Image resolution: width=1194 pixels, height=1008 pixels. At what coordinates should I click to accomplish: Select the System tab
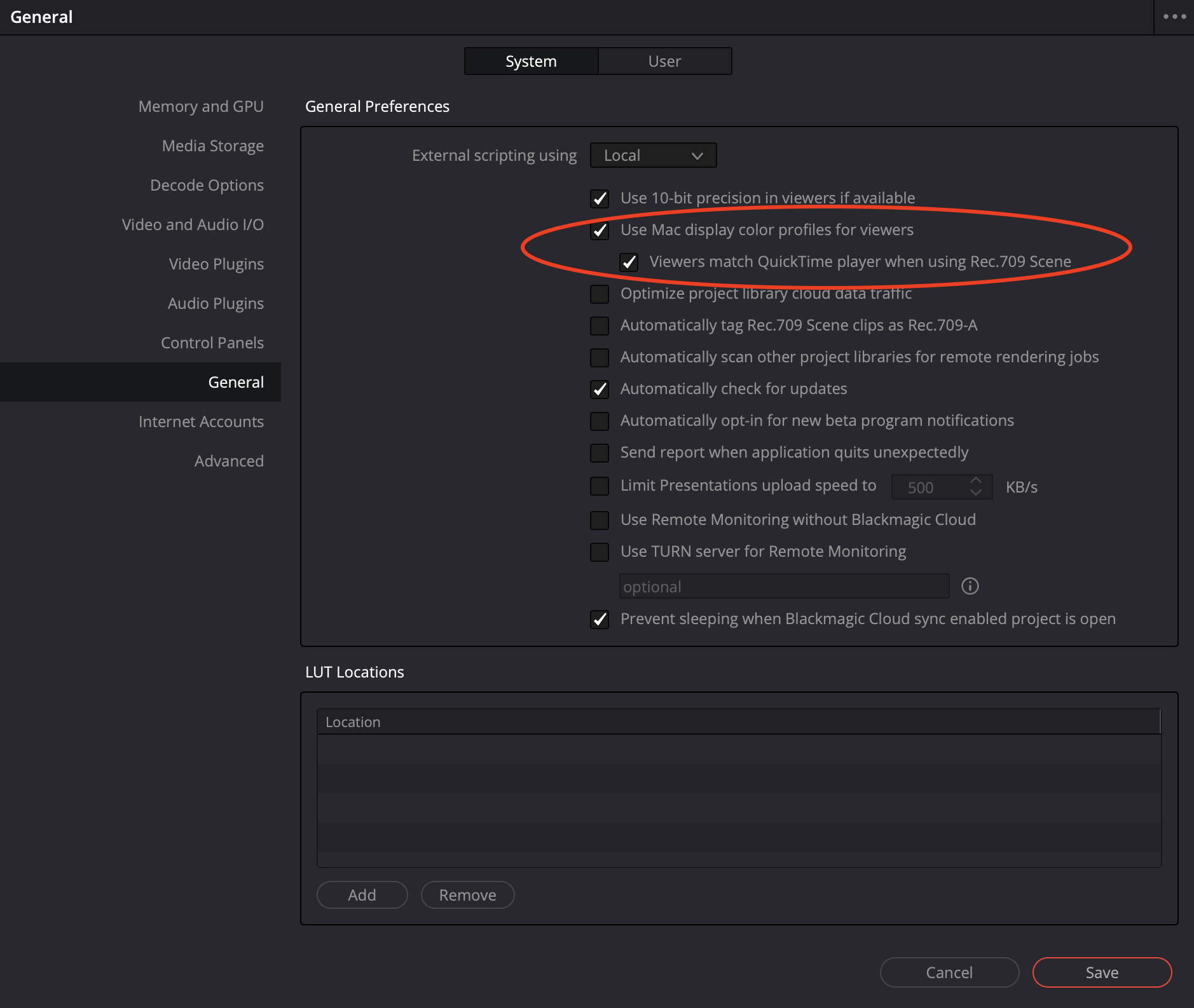(531, 62)
